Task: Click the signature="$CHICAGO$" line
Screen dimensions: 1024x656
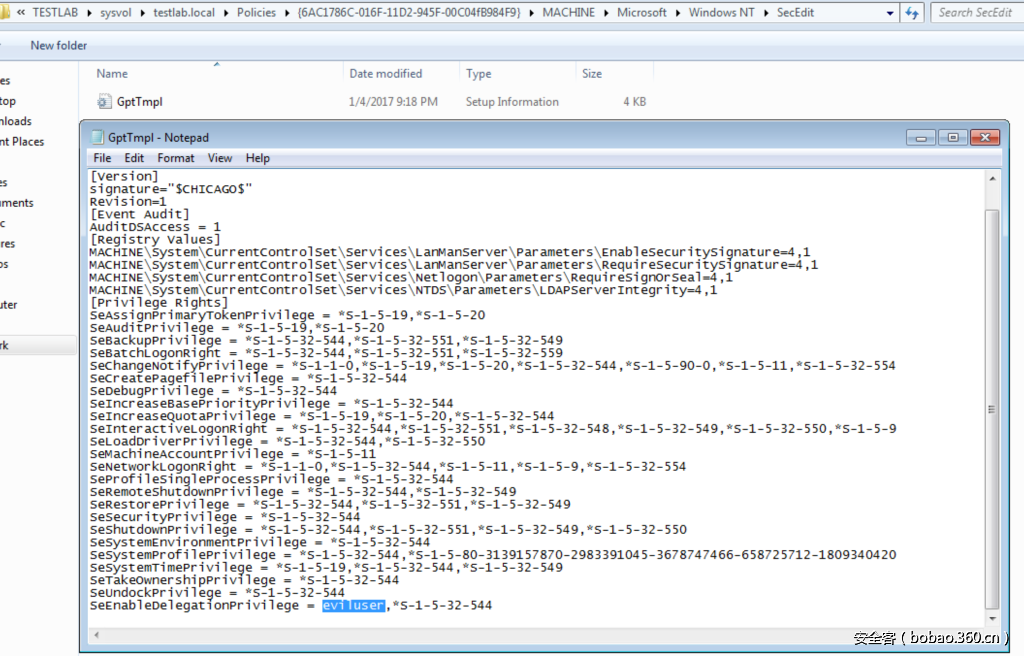Action: point(171,189)
